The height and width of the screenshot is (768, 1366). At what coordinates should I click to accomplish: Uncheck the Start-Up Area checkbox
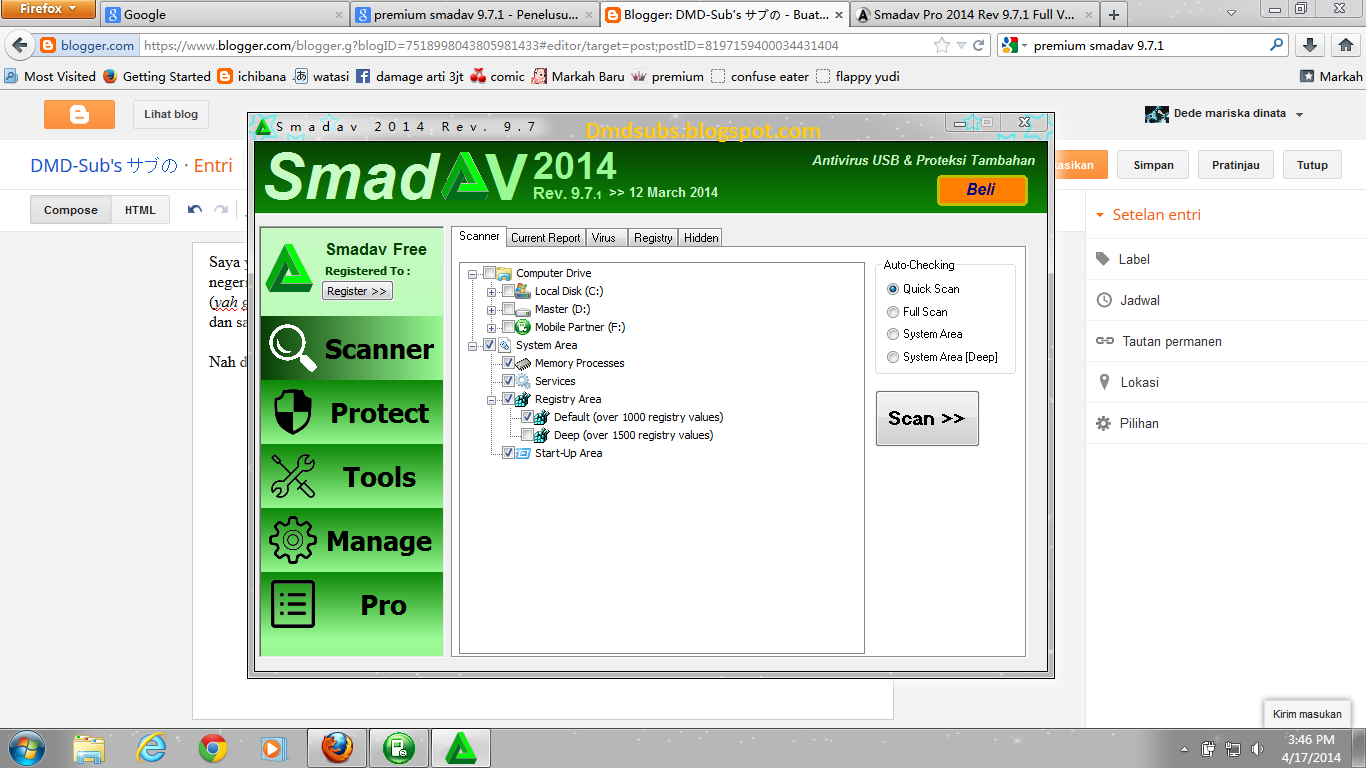(508, 453)
